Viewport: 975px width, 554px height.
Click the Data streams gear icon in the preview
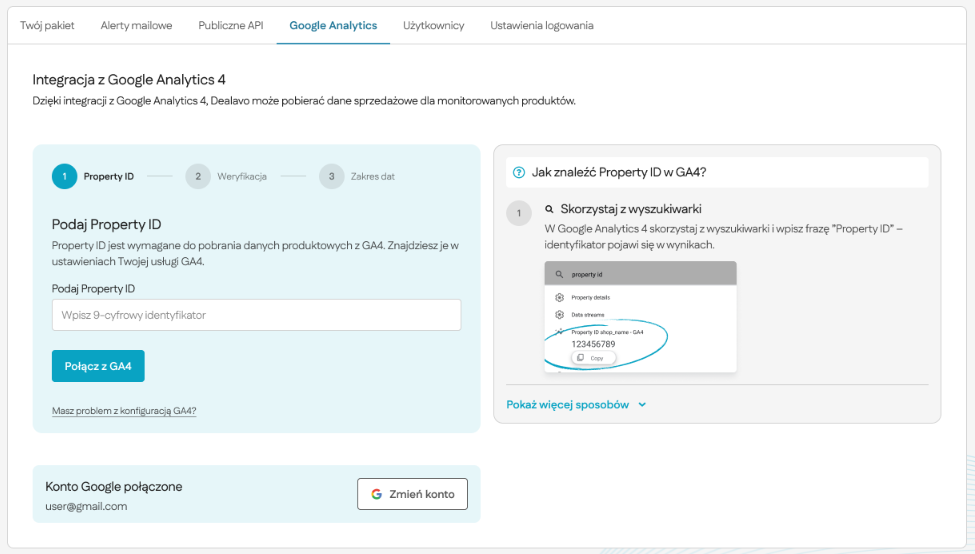[x=559, y=315]
